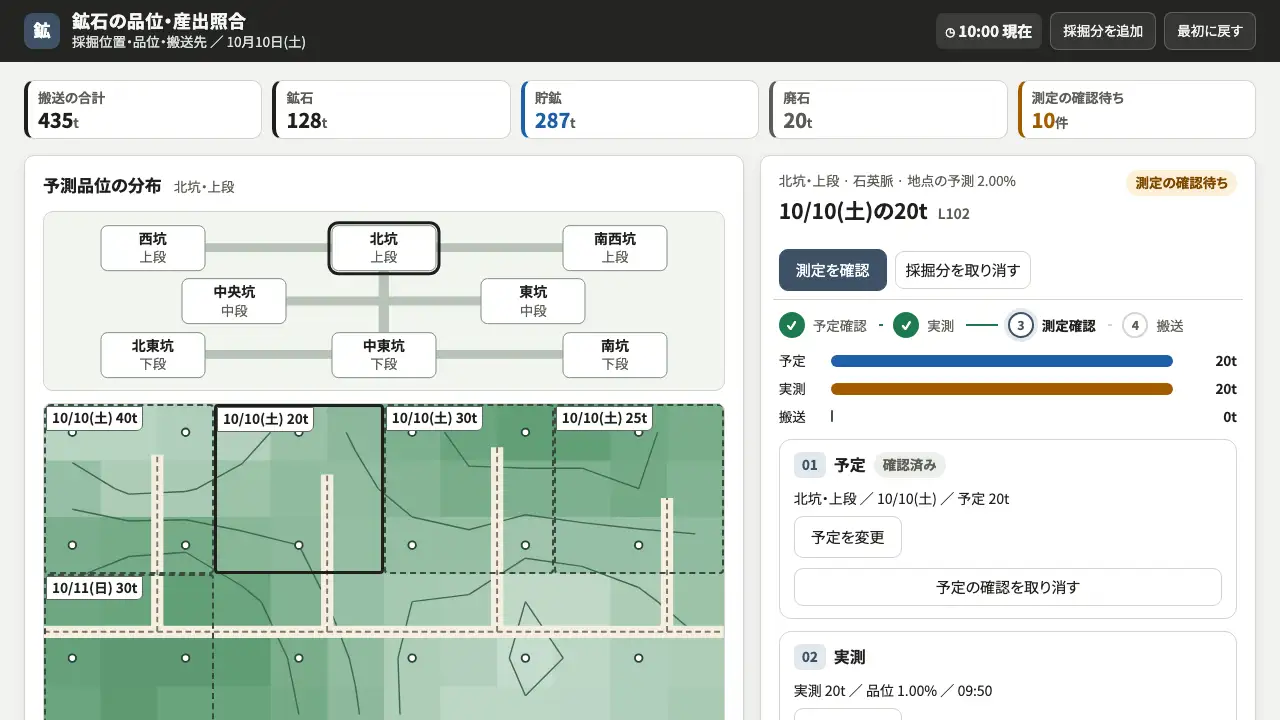Image resolution: width=1280 pixels, height=720 pixels.
Task: Click the 鉱 app logo icon
Action: [x=42, y=31]
